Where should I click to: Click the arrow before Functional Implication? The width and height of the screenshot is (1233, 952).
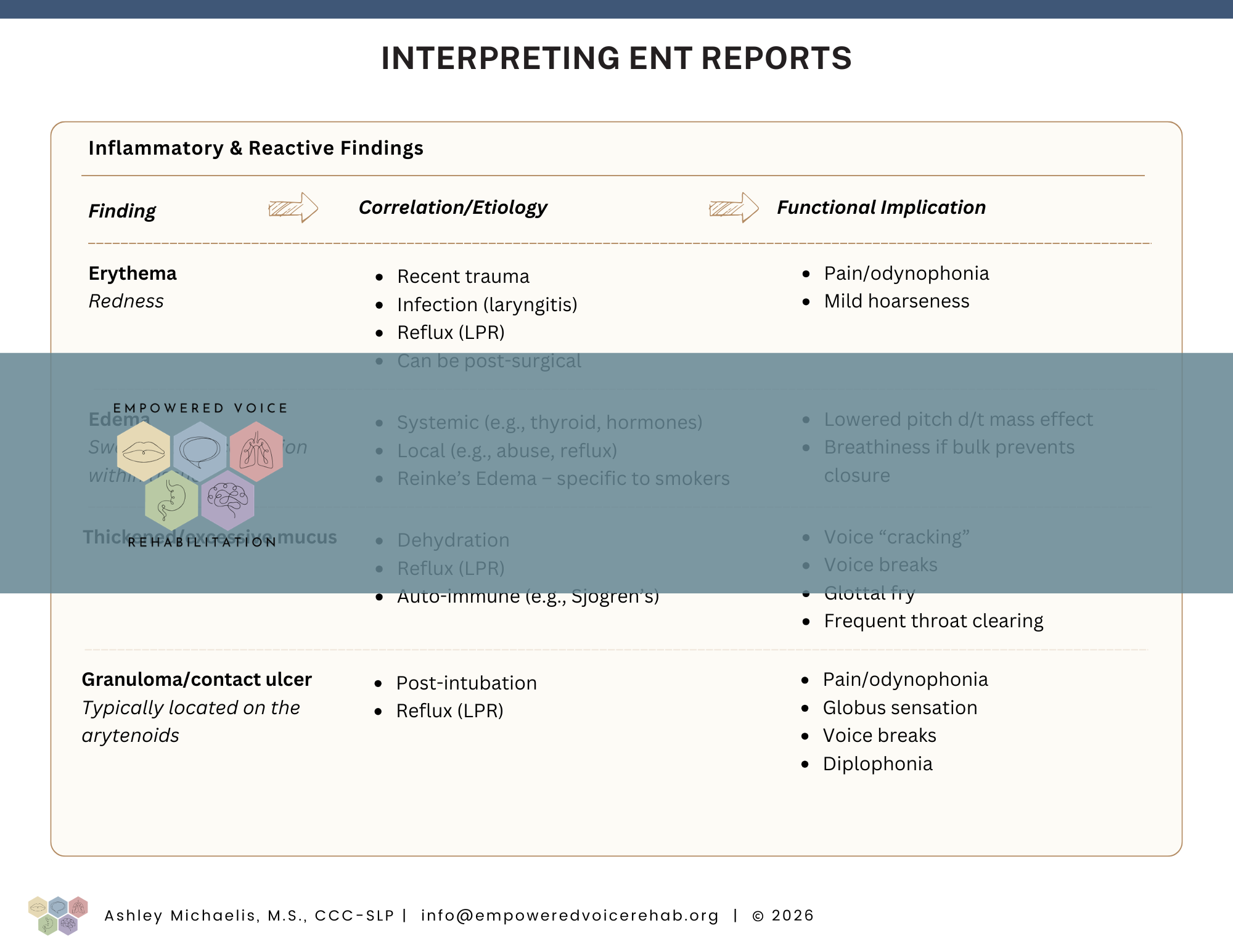734,208
